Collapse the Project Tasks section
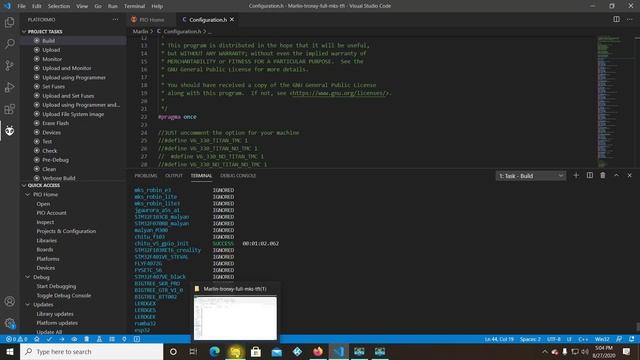The image size is (640, 360). [x=45, y=31]
